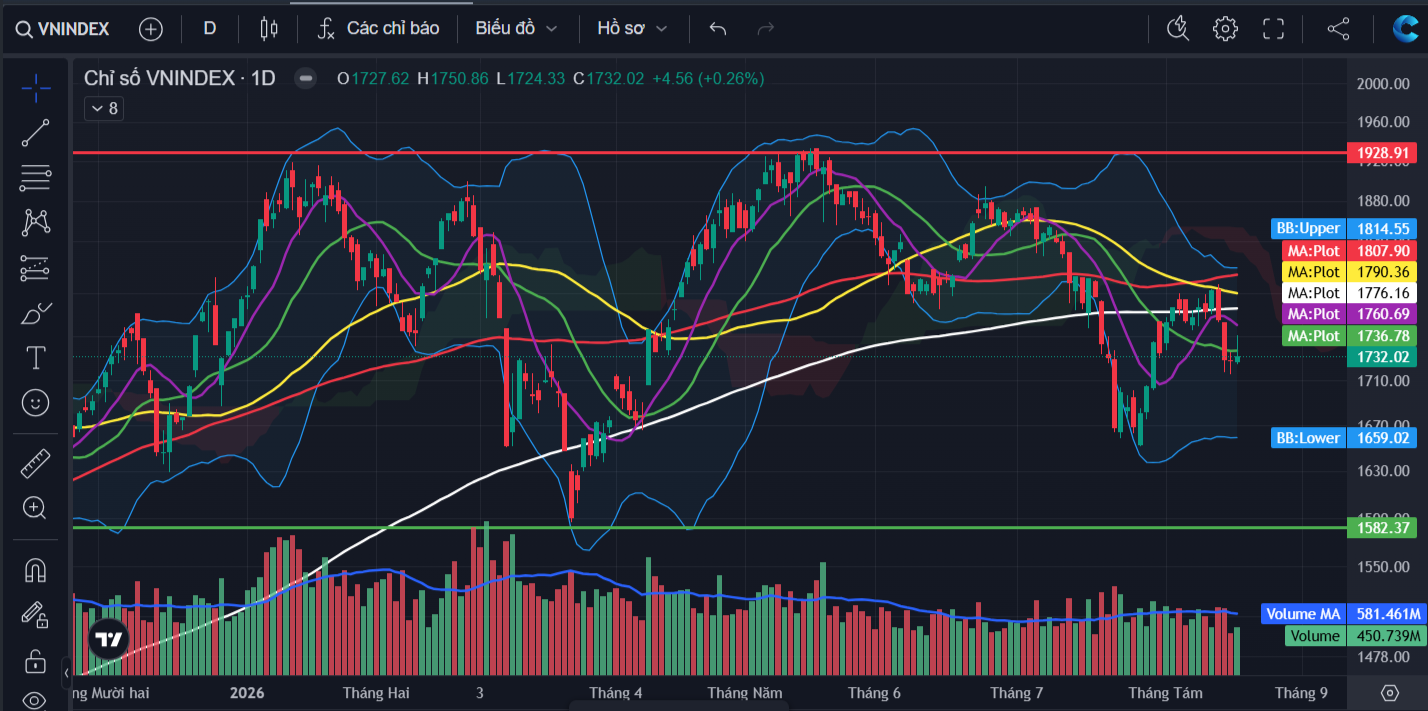Click the 1928.91 red price label

[1382, 153]
